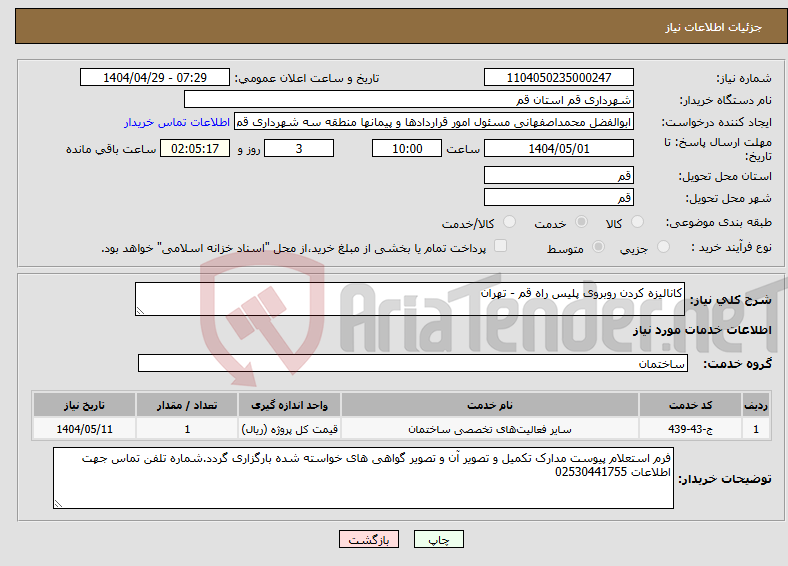The image size is (788, 566).
Task: Click the اطلاعات خدمات مورد نیاز heading
Action: (x=702, y=330)
